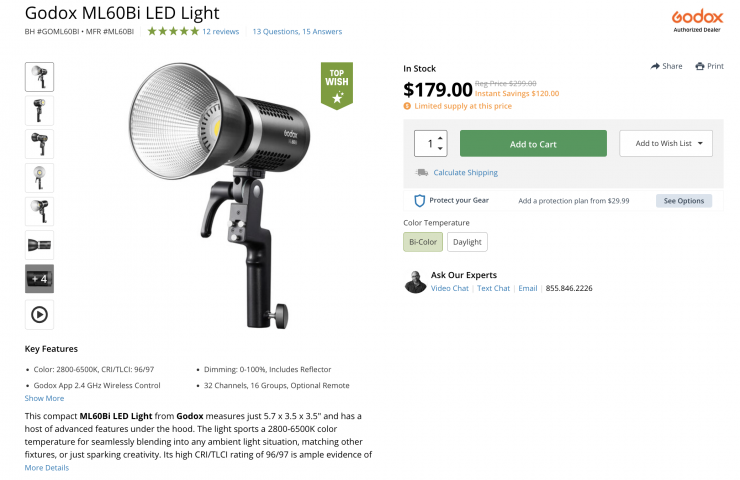This screenshot has height=480, width=740.
Task: Click the Top Wish badge icon
Action: 336,85
